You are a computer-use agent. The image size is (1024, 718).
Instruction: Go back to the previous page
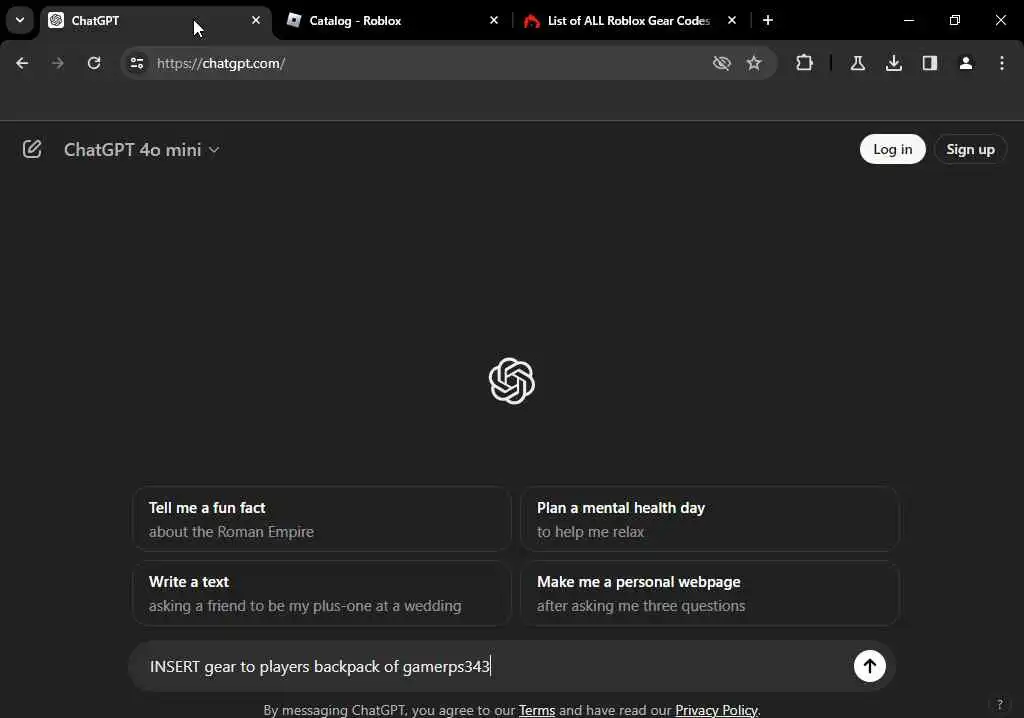22,63
